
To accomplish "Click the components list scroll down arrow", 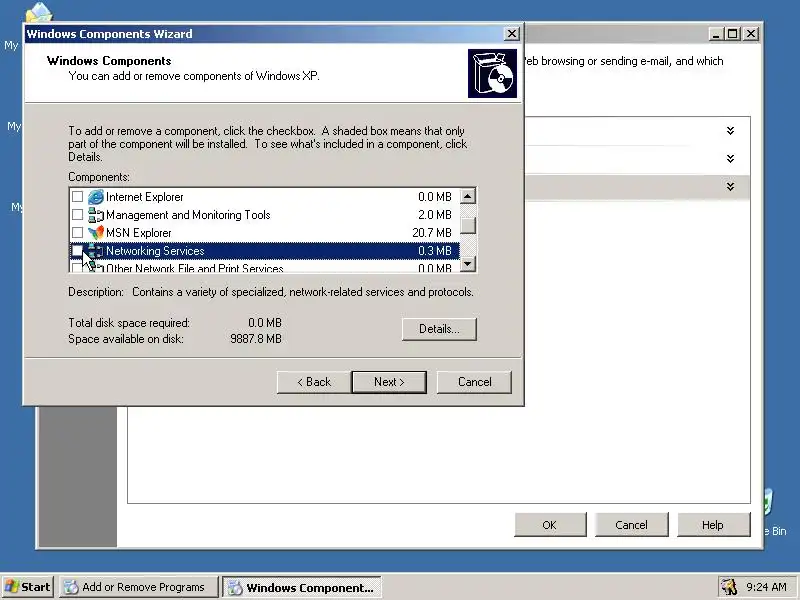I will point(468,264).
